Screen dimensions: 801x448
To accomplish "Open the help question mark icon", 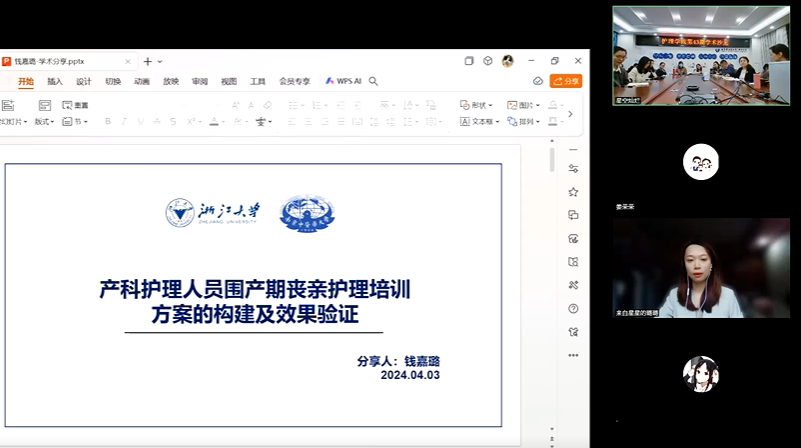I will [573, 308].
